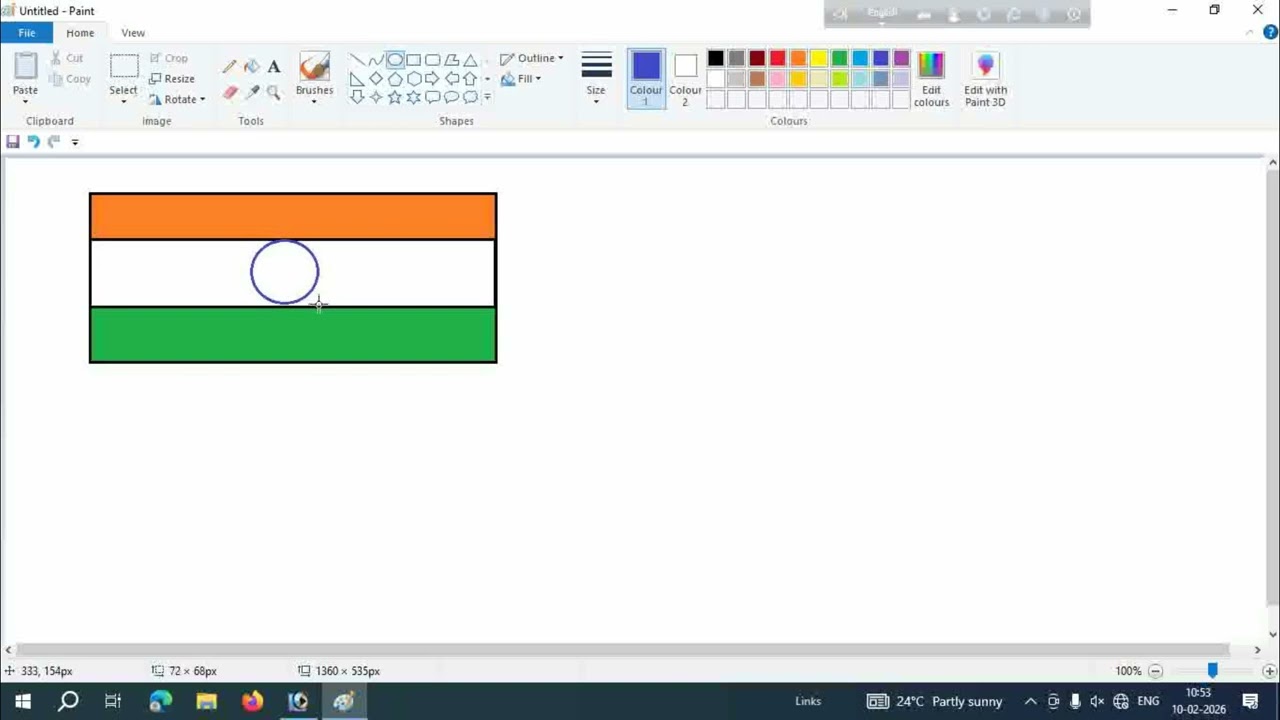The image size is (1280, 720).
Task: Choose the Hexagon shape
Action: tap(413, 79)
